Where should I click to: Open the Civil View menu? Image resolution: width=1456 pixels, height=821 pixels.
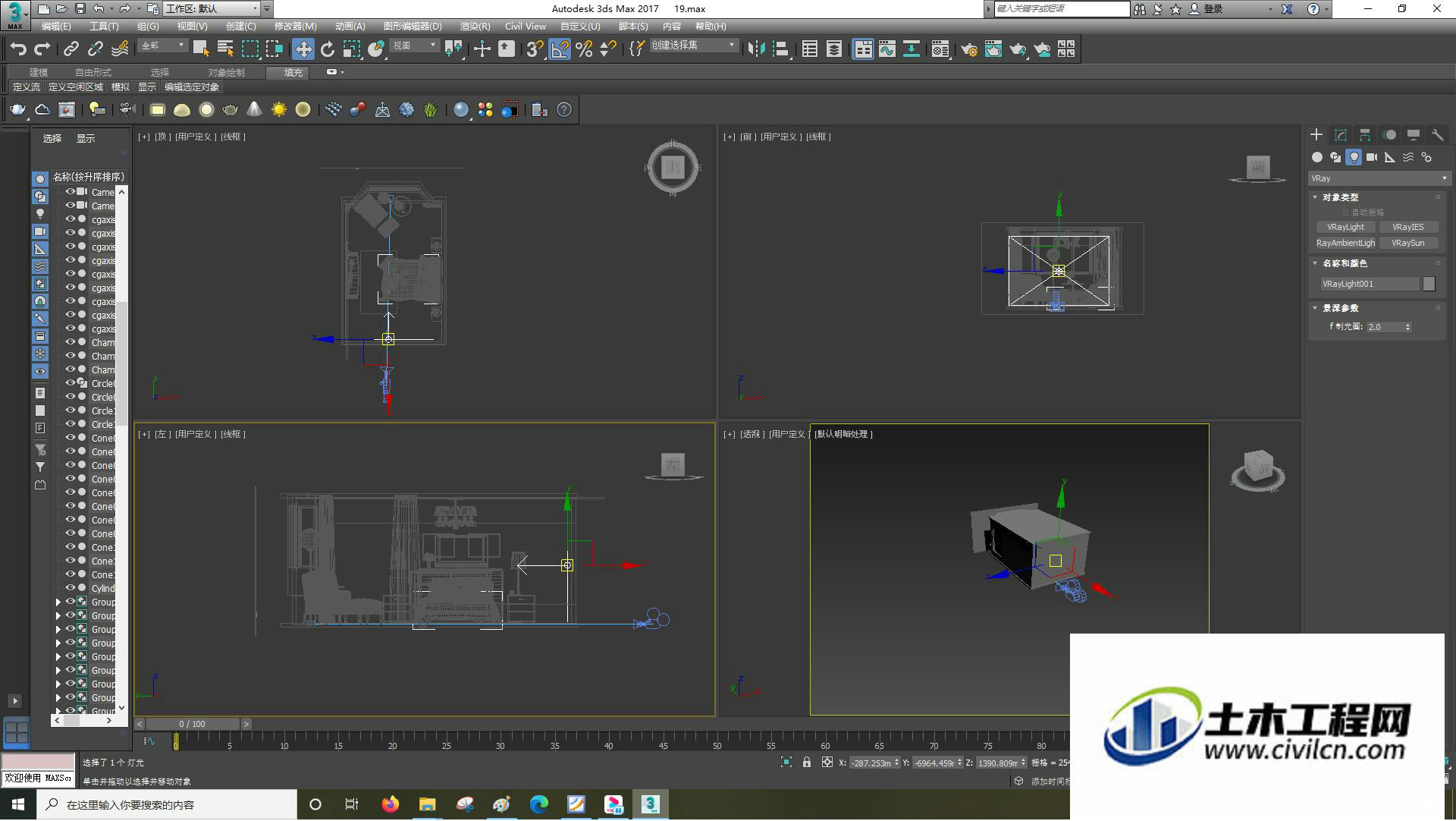(525, 27)
